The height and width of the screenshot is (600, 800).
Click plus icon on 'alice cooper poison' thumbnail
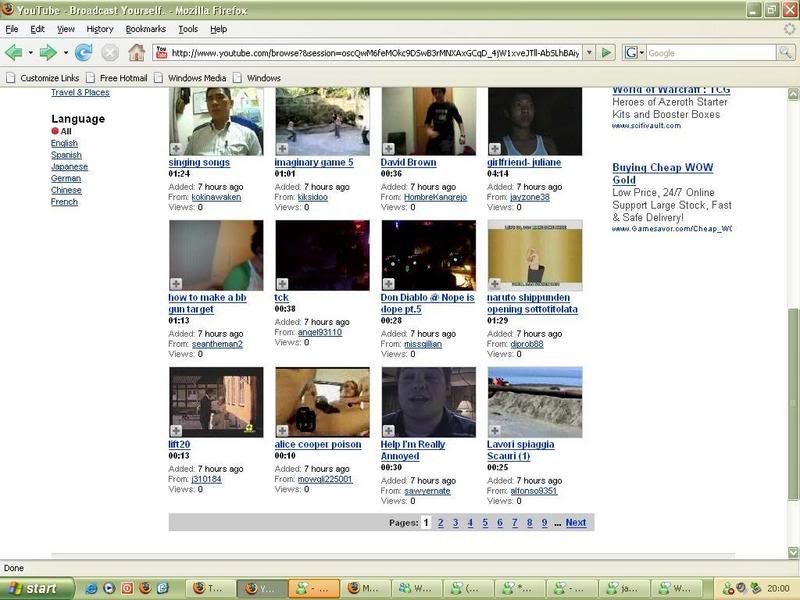point(282,431)
